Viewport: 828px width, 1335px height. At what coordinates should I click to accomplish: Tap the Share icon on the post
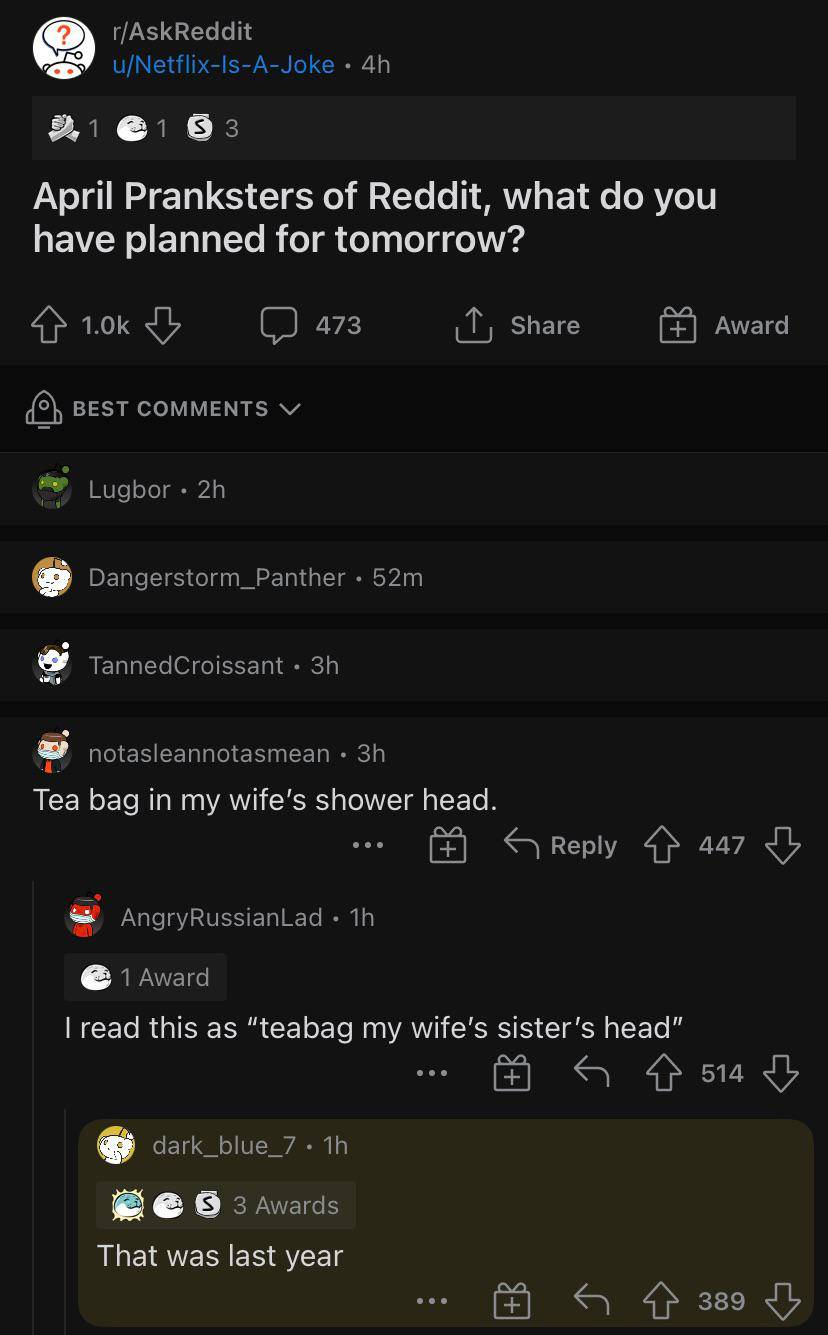474,325
